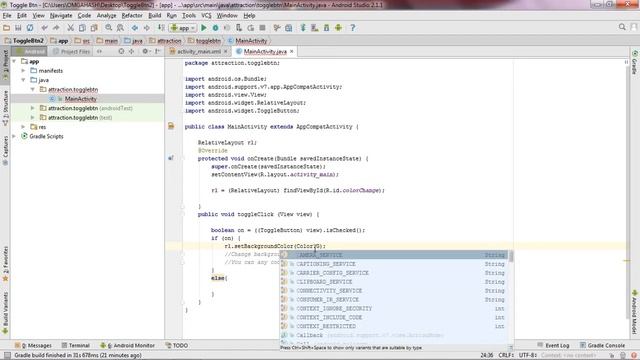
Task: Click the Redo toolbar icon
Action: (56, 28)
